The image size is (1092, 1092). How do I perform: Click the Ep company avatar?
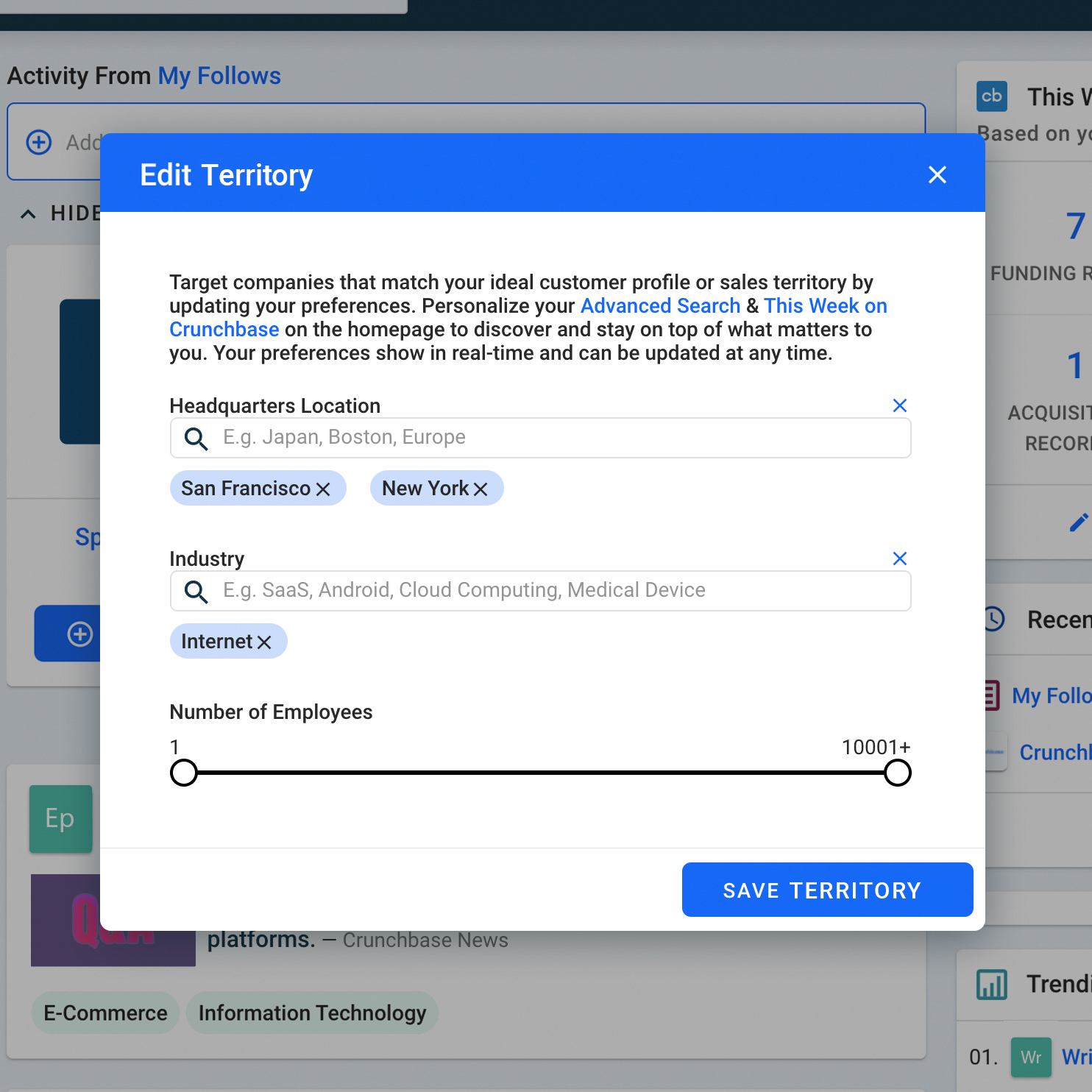pos(60,819)
